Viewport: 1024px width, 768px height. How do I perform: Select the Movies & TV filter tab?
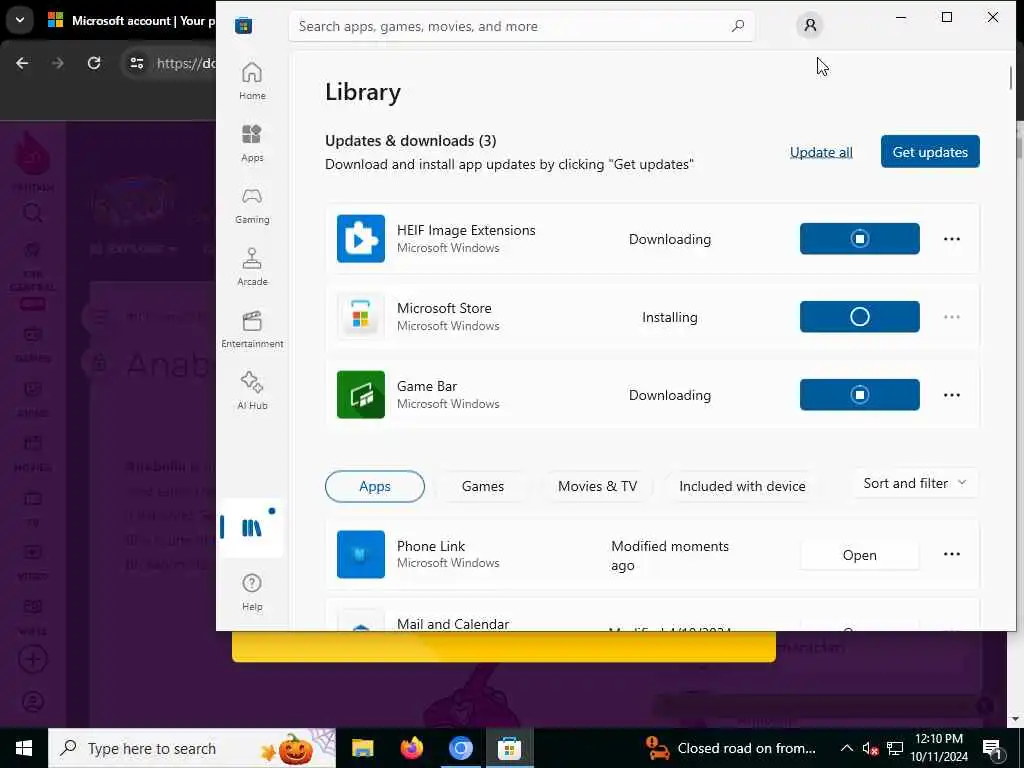tap(597, 487)
